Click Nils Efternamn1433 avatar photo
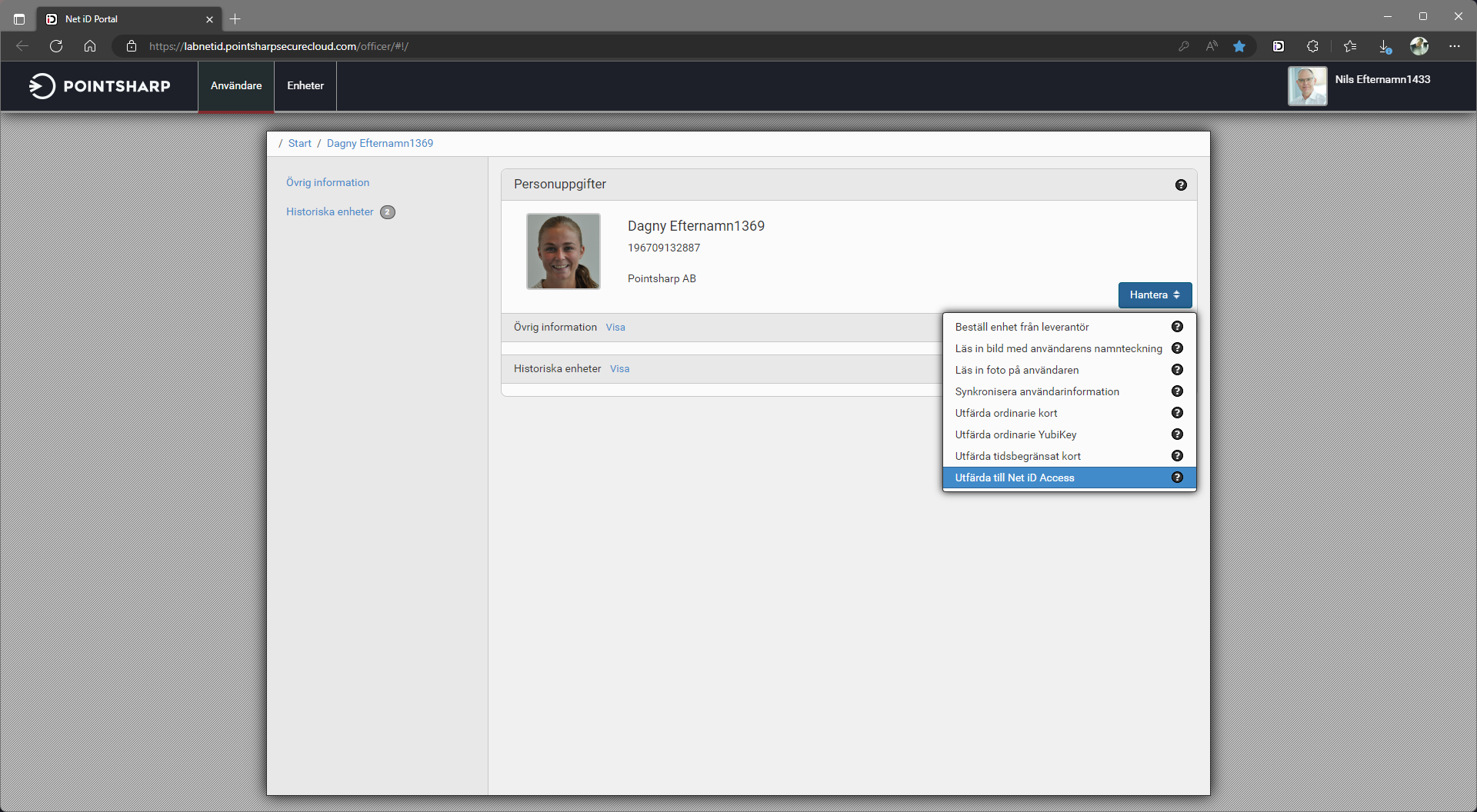 tap(1308, 85)
